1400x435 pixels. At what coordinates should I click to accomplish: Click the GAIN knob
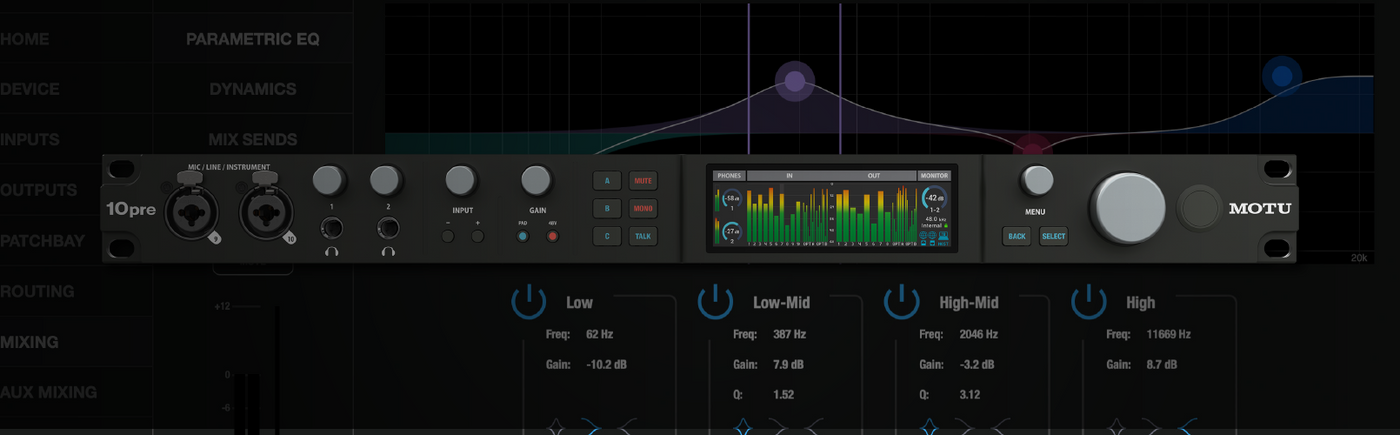tap(536, 180)
